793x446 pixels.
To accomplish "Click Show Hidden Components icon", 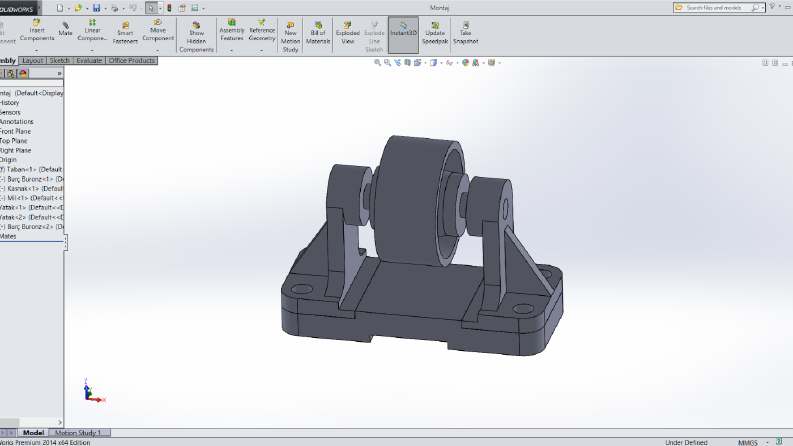I will [x=196, y=36].
